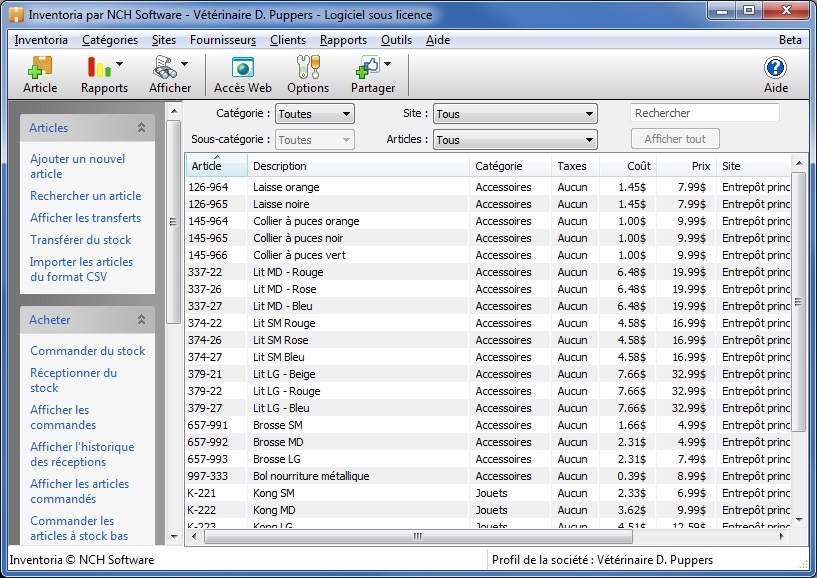
Task: Open Afficher les transferts link
Action: tap(85, 218)
